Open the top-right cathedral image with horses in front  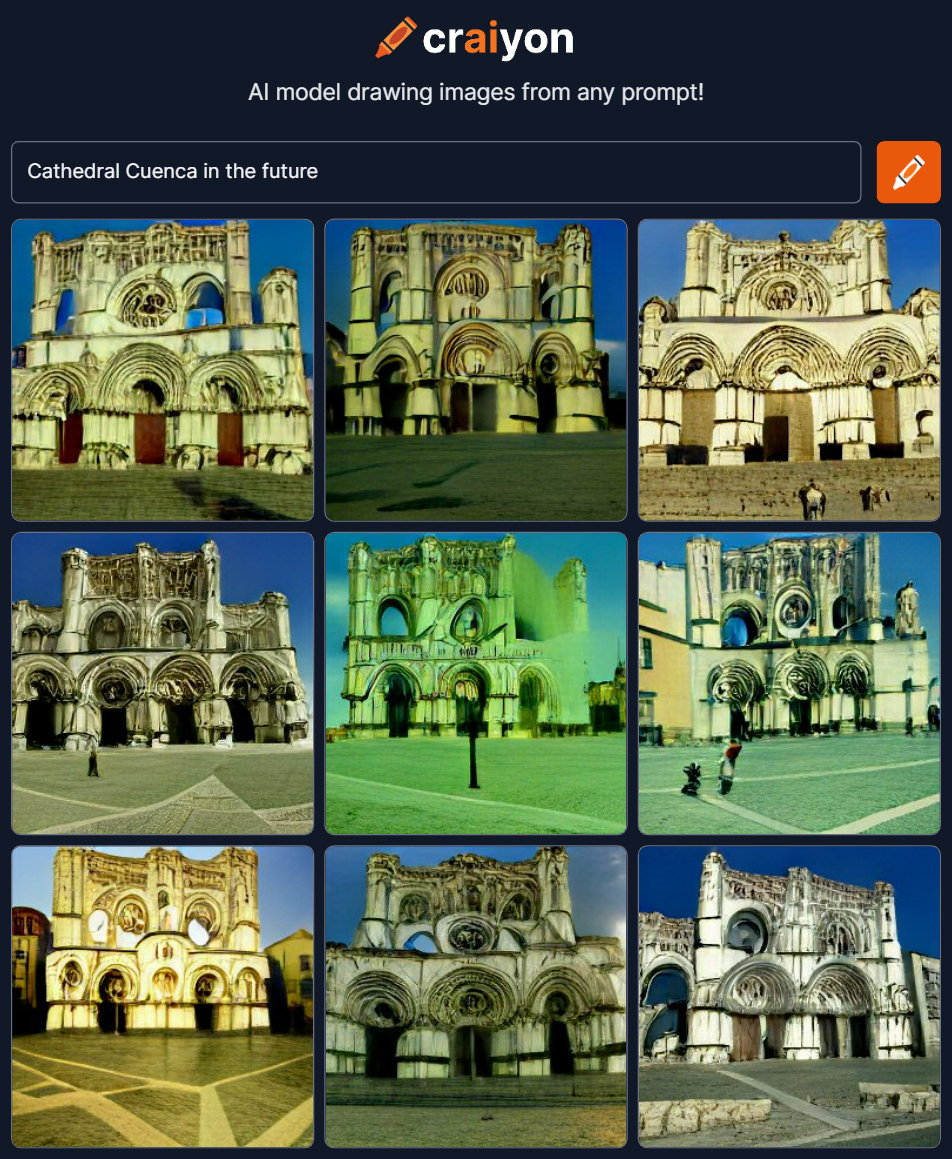click(x=789, y=370)
